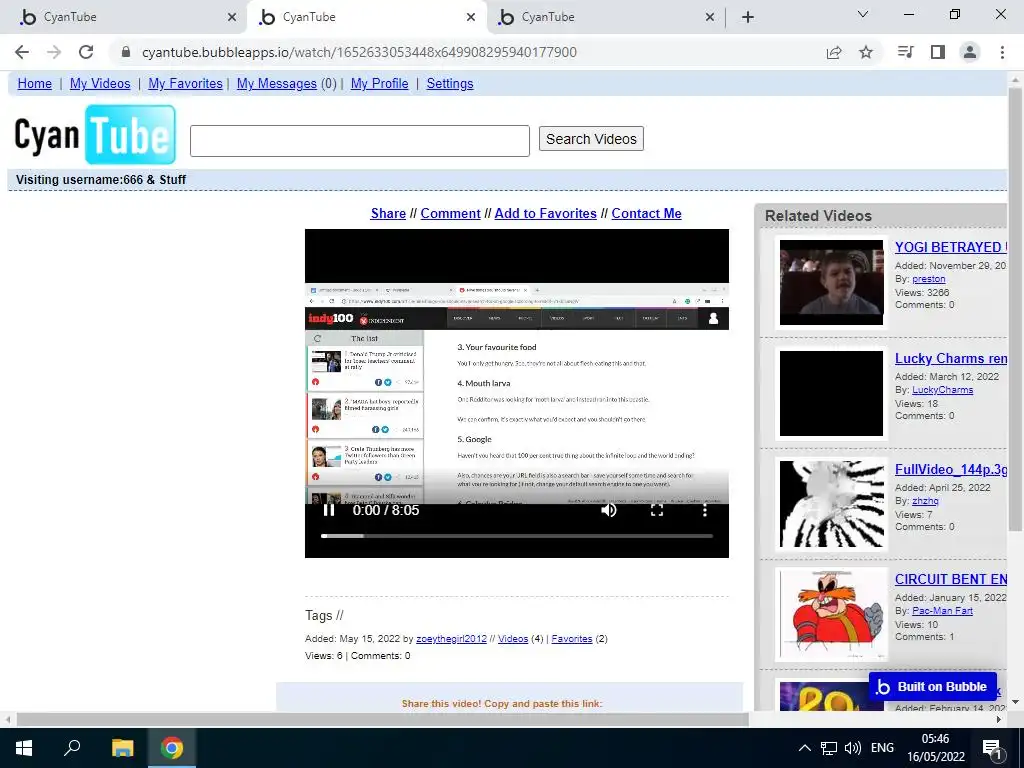Open LuckyCharms user profile link
This screenshot has height=768, width=1024.
point(942,390)
